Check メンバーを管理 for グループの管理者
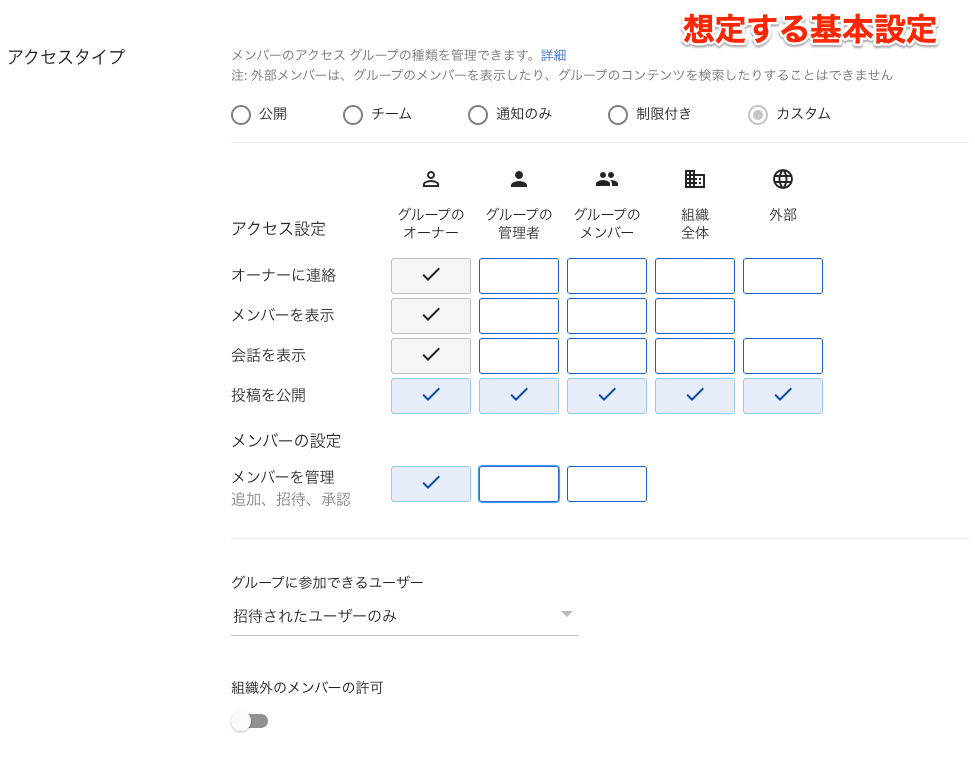Viewport: 975px width, 757px height. tap(519, 484)
